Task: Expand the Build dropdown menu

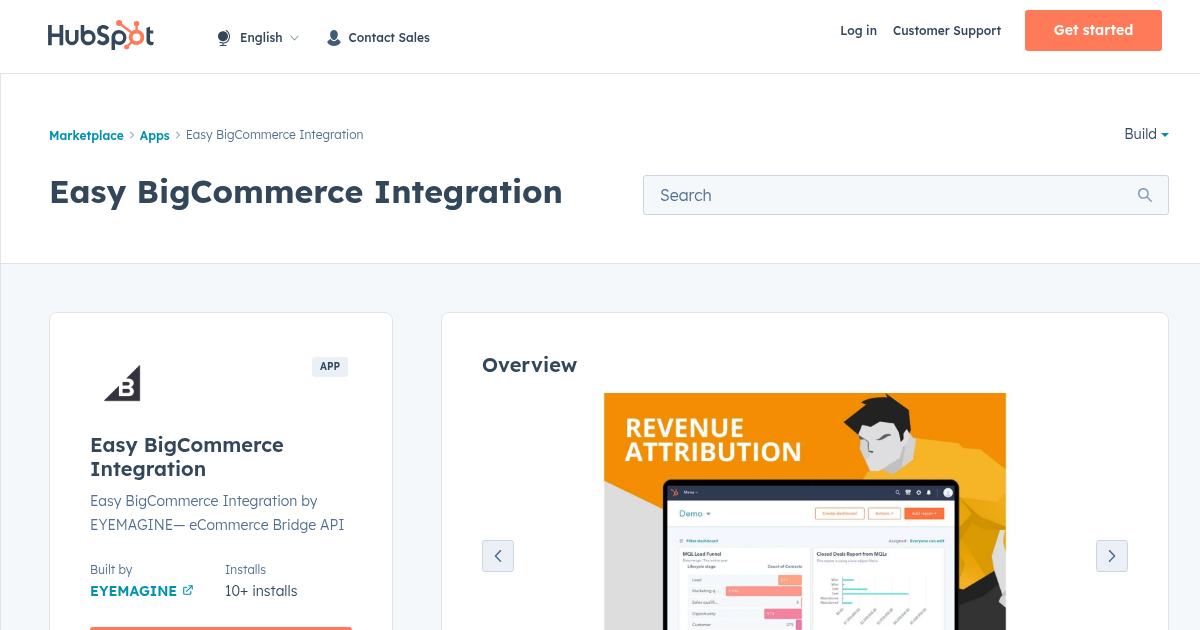Action: coord(1146,134)
